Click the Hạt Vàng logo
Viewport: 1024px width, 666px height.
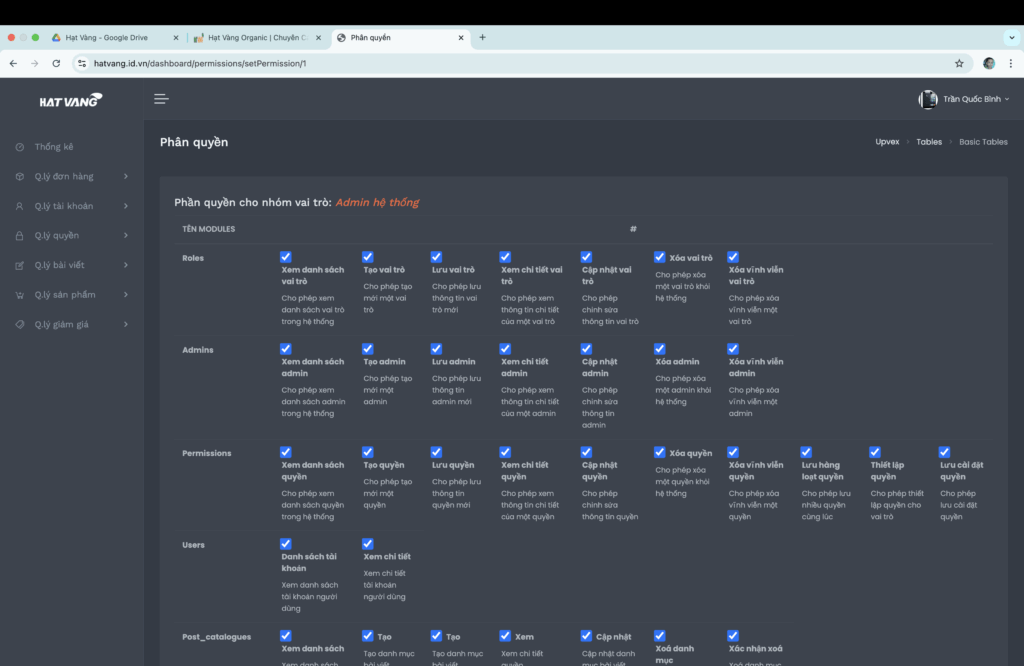pos(71,100)
